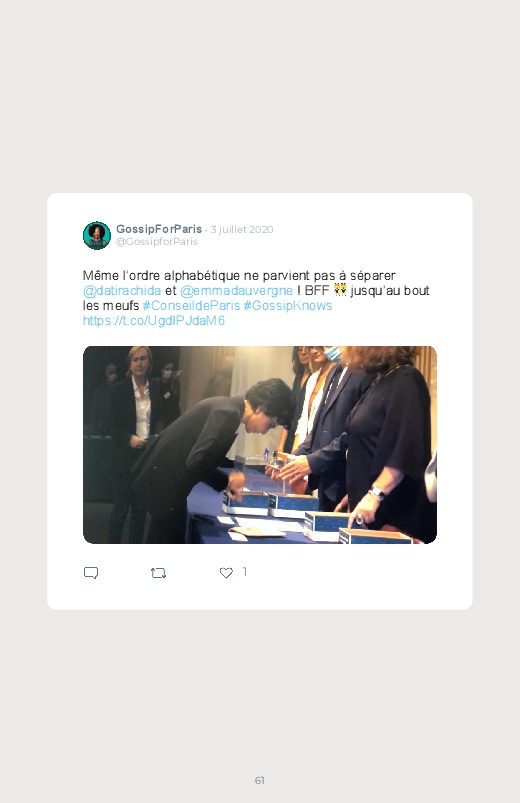Click the word "BFF" in the tweet
The height and width of the screenshot is (803, 520).
(317, 290)
